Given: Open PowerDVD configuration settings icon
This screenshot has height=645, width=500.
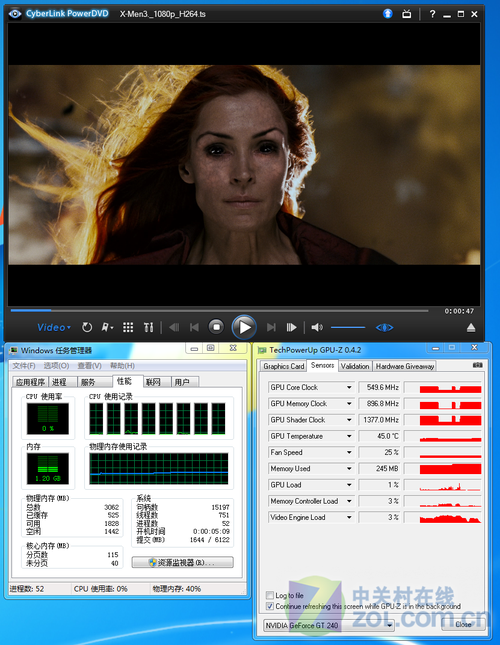Looking at the screenshot, I should pos(148,327).
